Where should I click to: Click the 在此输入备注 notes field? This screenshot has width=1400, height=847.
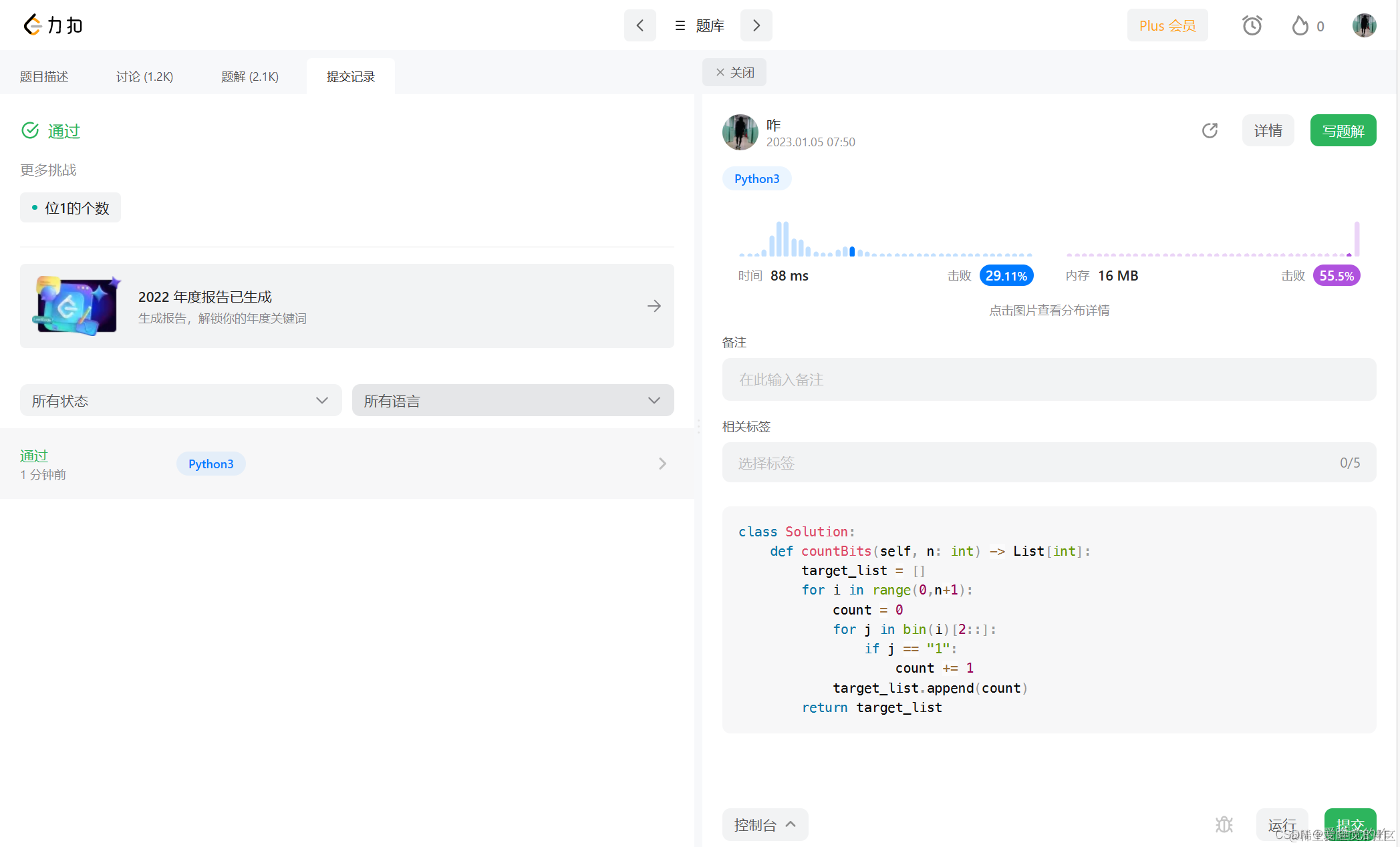pos(1048,379)
